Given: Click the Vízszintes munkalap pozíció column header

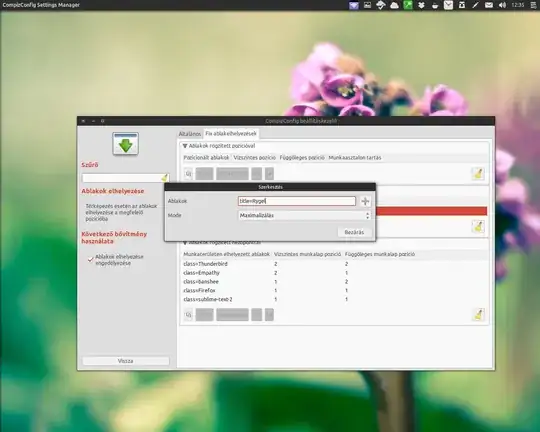Looking at the screenshot, I should (307, 254).
